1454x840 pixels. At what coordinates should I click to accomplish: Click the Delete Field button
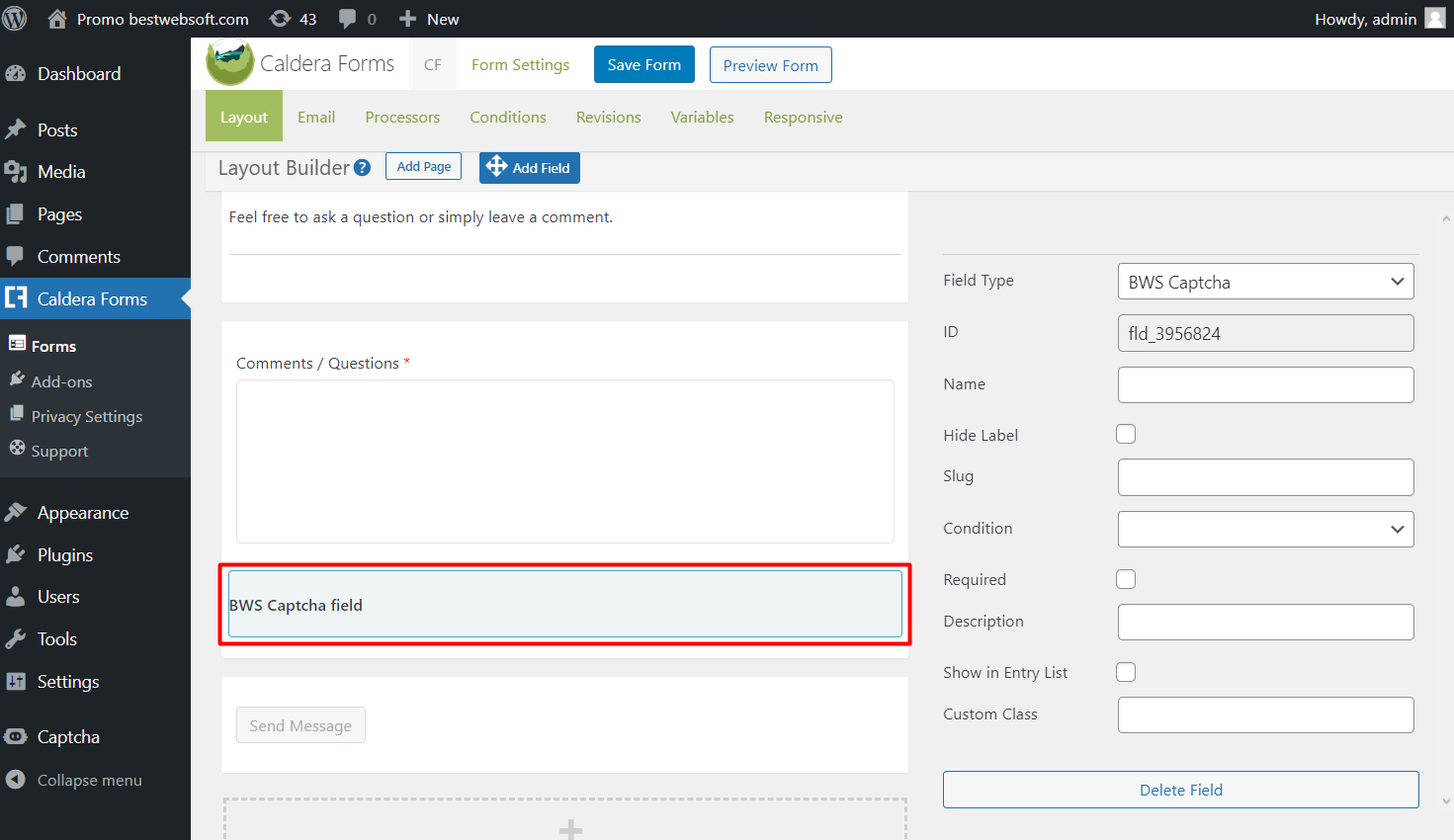click(1181, 790)
